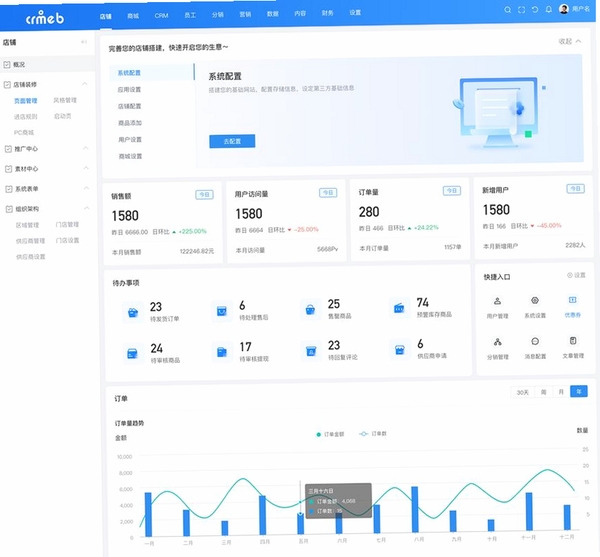The image size is (600, 557).
Task: Open 文章管理 shortcut icon
Action: [x=573, y=340]
